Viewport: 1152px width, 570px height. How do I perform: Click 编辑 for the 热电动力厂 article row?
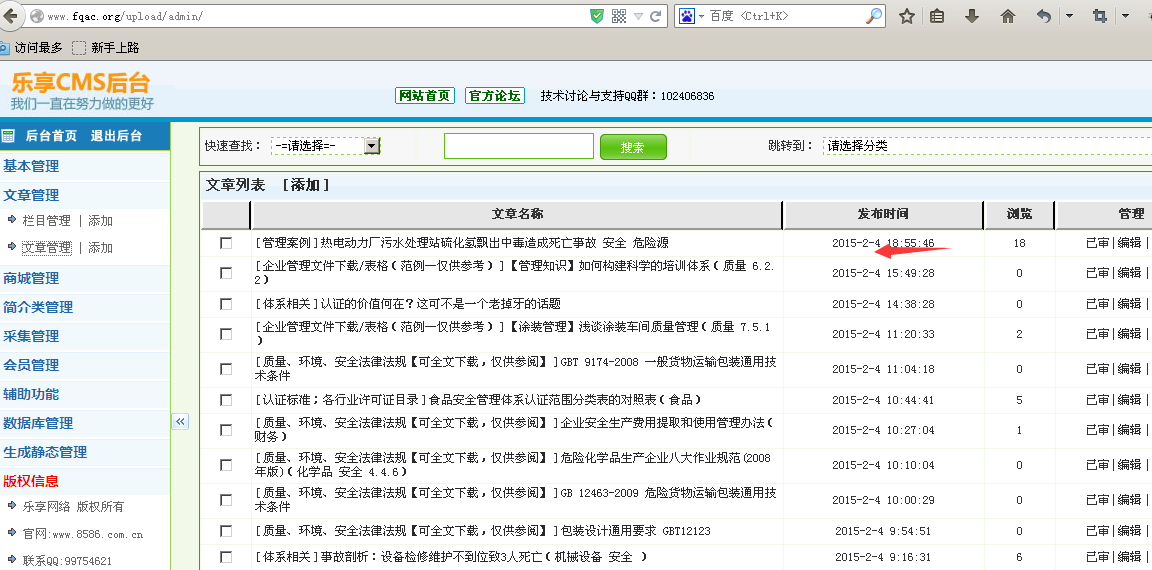coord(1129,242)
